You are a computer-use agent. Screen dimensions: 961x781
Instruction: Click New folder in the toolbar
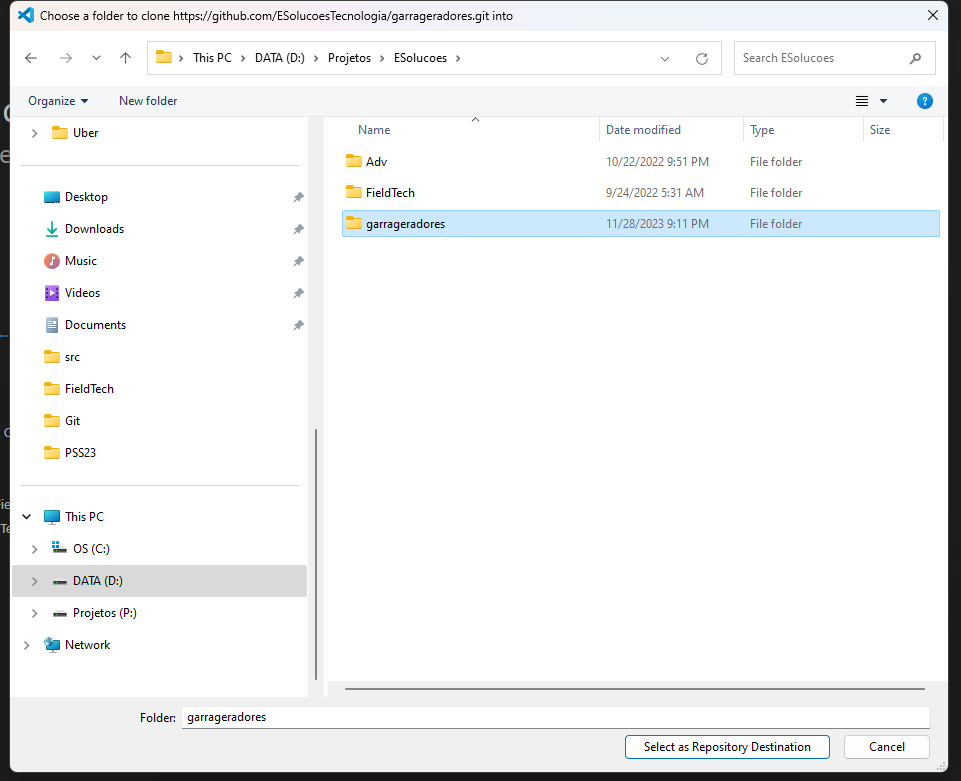coord(148,101)
